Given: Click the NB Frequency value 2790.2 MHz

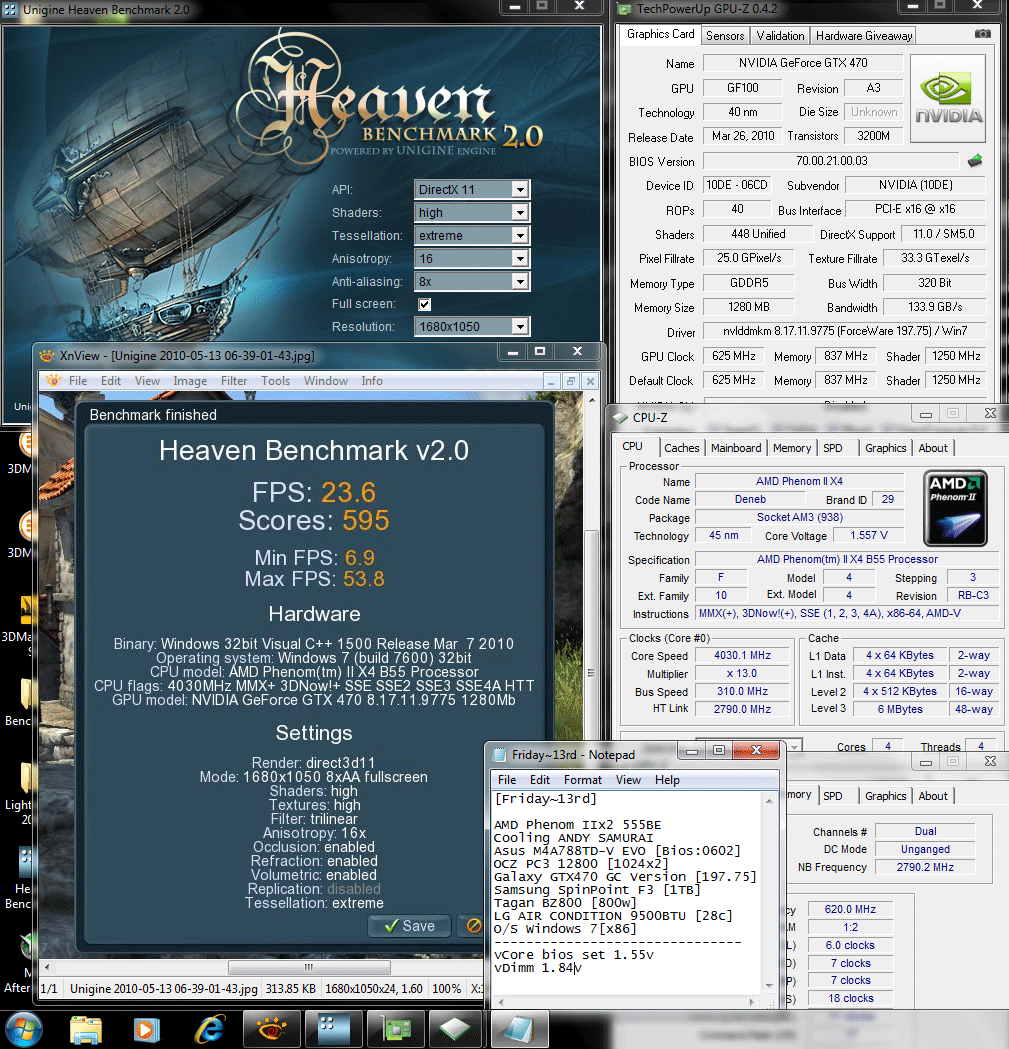Looking at the screenshot, I should click(925, 867).
